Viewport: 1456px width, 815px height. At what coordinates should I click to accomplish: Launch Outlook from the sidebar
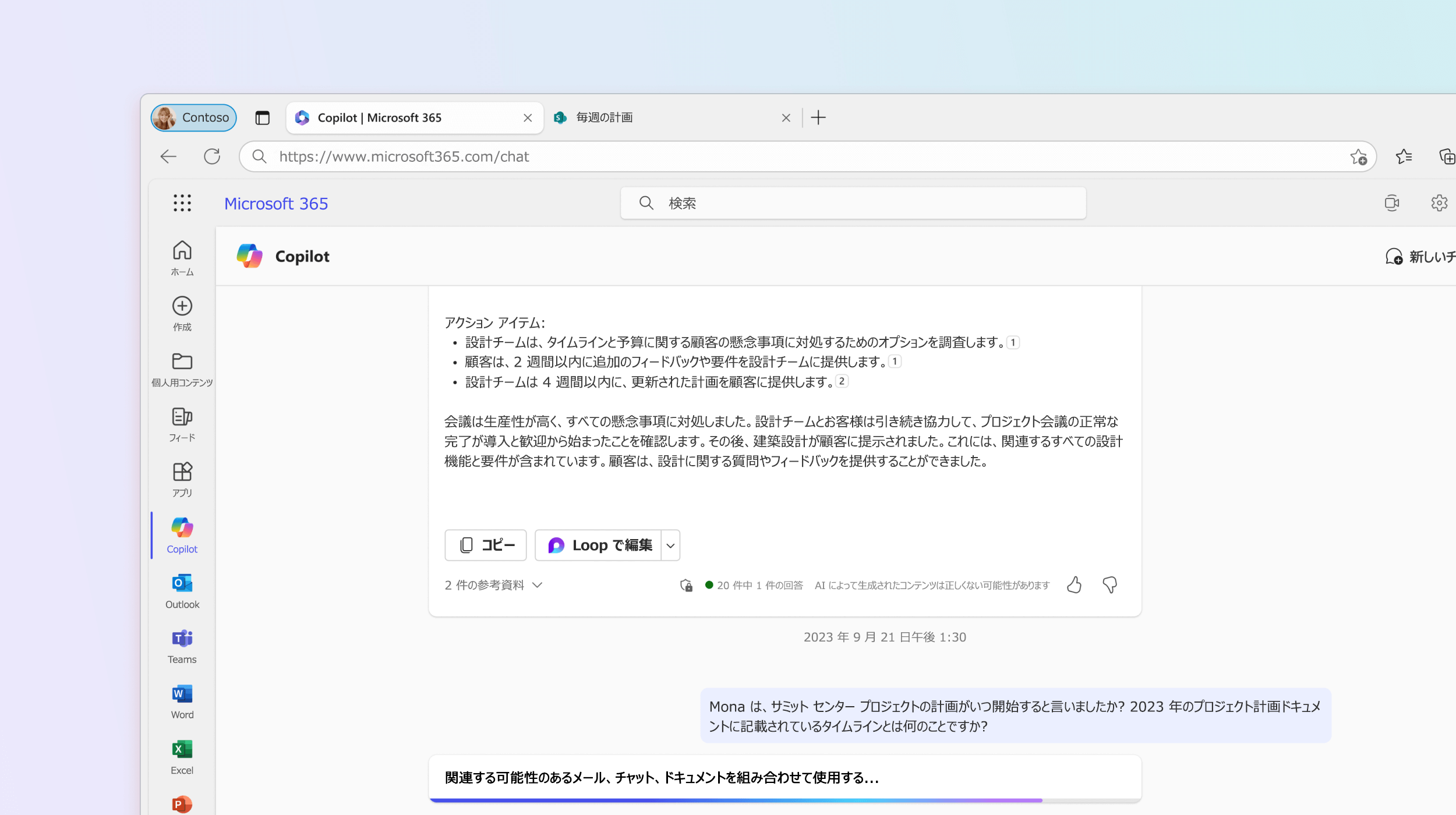[x=182, y=591]
